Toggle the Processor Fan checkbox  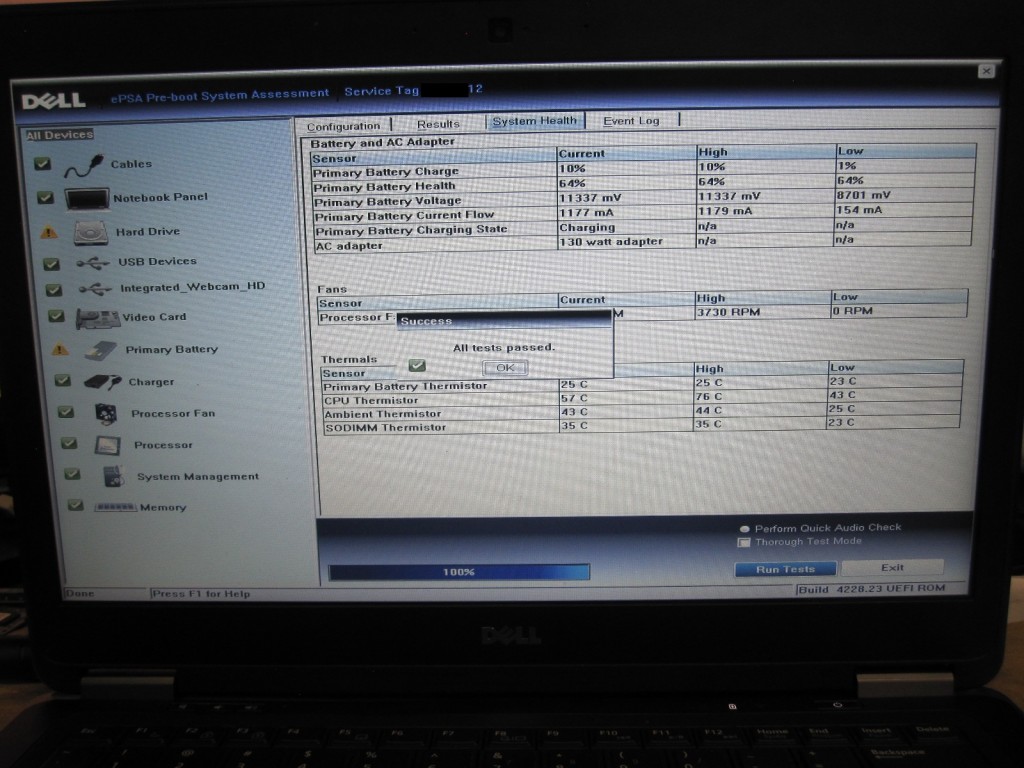(x=65, y=412)
